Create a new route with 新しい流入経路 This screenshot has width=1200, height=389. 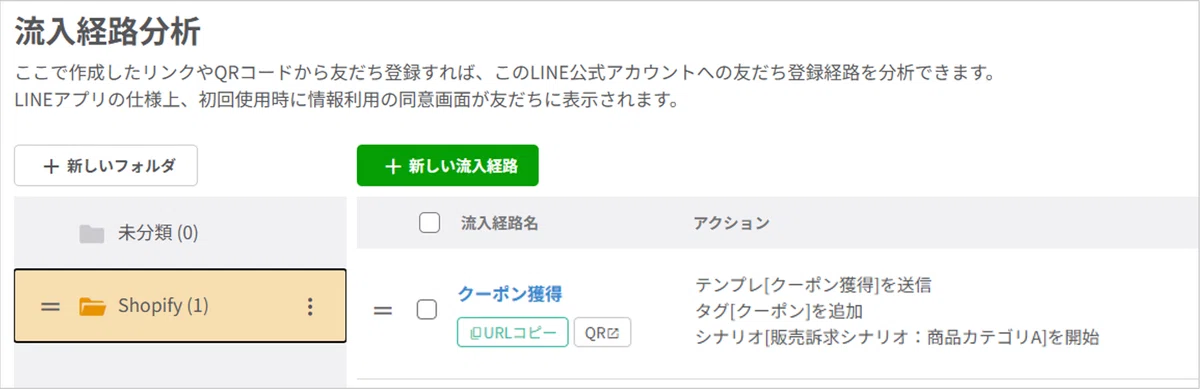tap(448, 166)
